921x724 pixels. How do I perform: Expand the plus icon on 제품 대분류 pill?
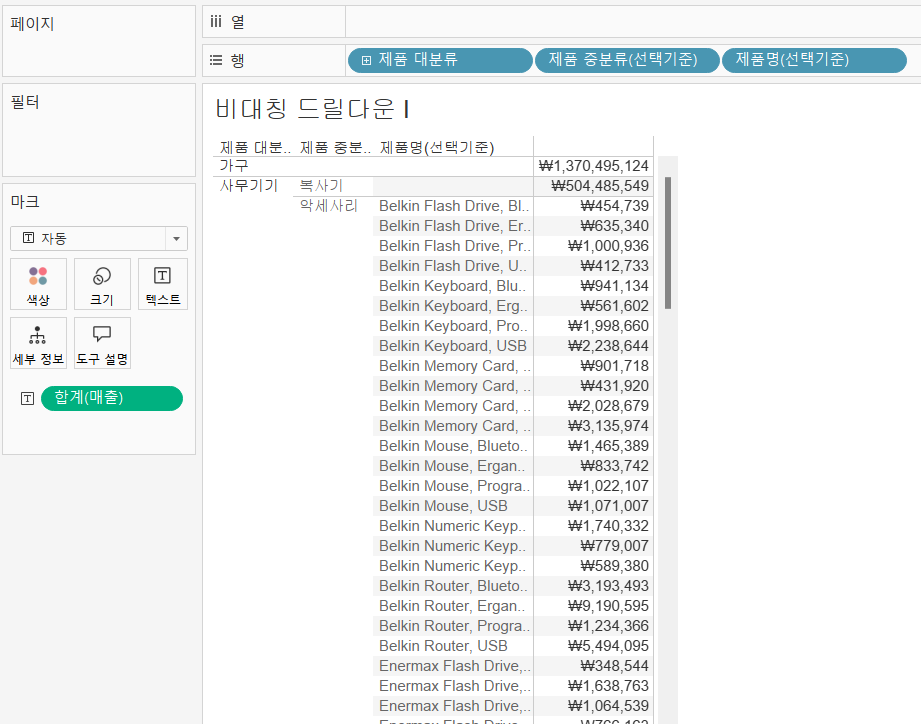366,60
